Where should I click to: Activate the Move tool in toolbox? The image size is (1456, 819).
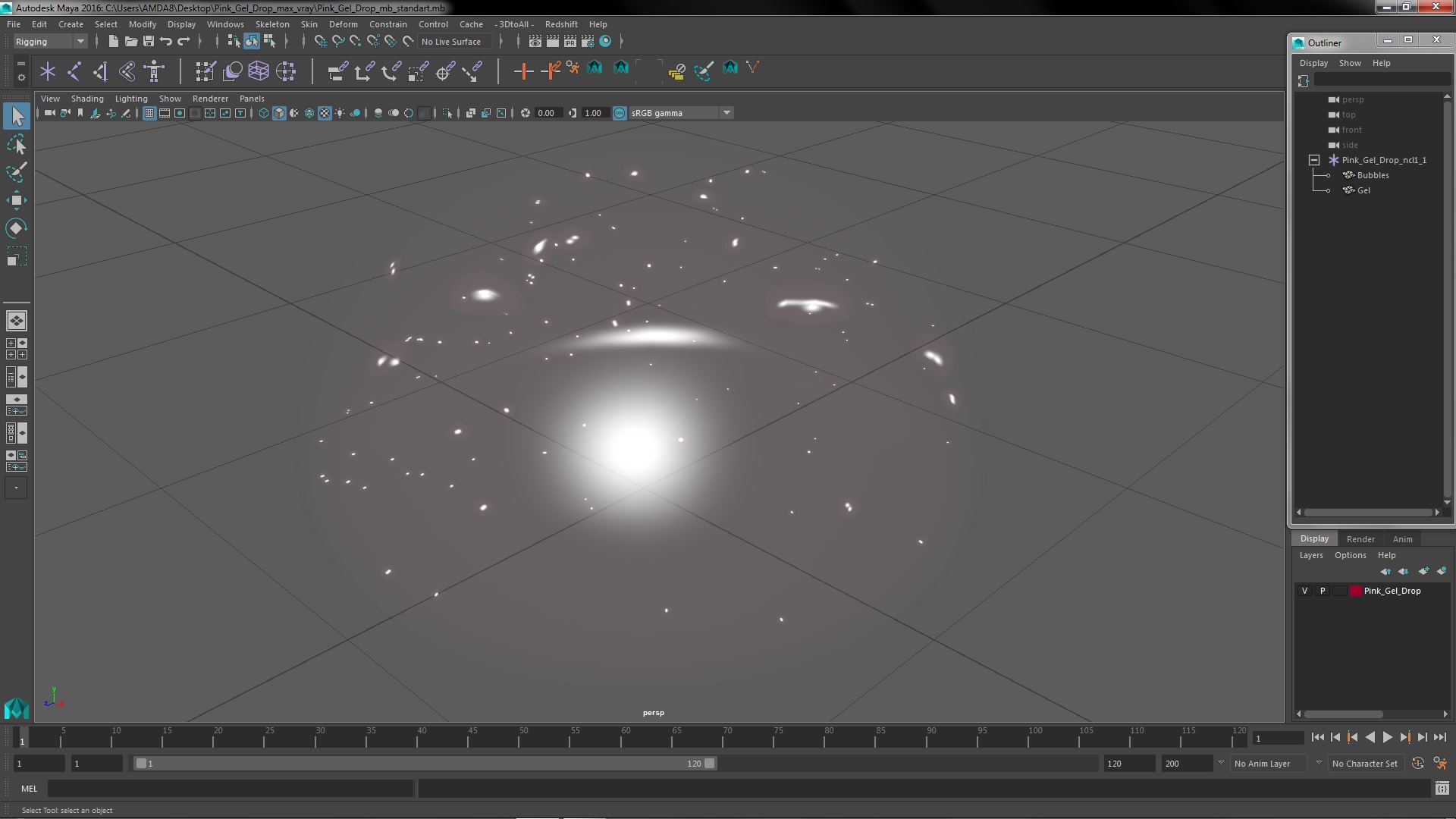(17, 200)
